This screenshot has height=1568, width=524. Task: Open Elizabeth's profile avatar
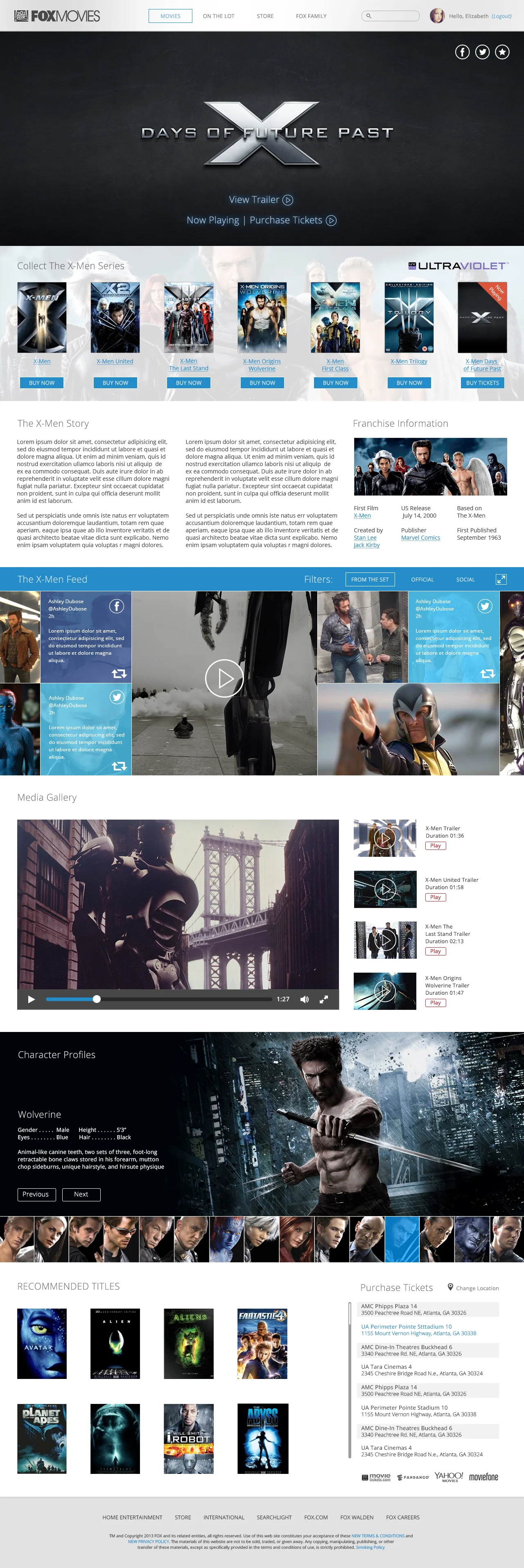tap(437, 16)
